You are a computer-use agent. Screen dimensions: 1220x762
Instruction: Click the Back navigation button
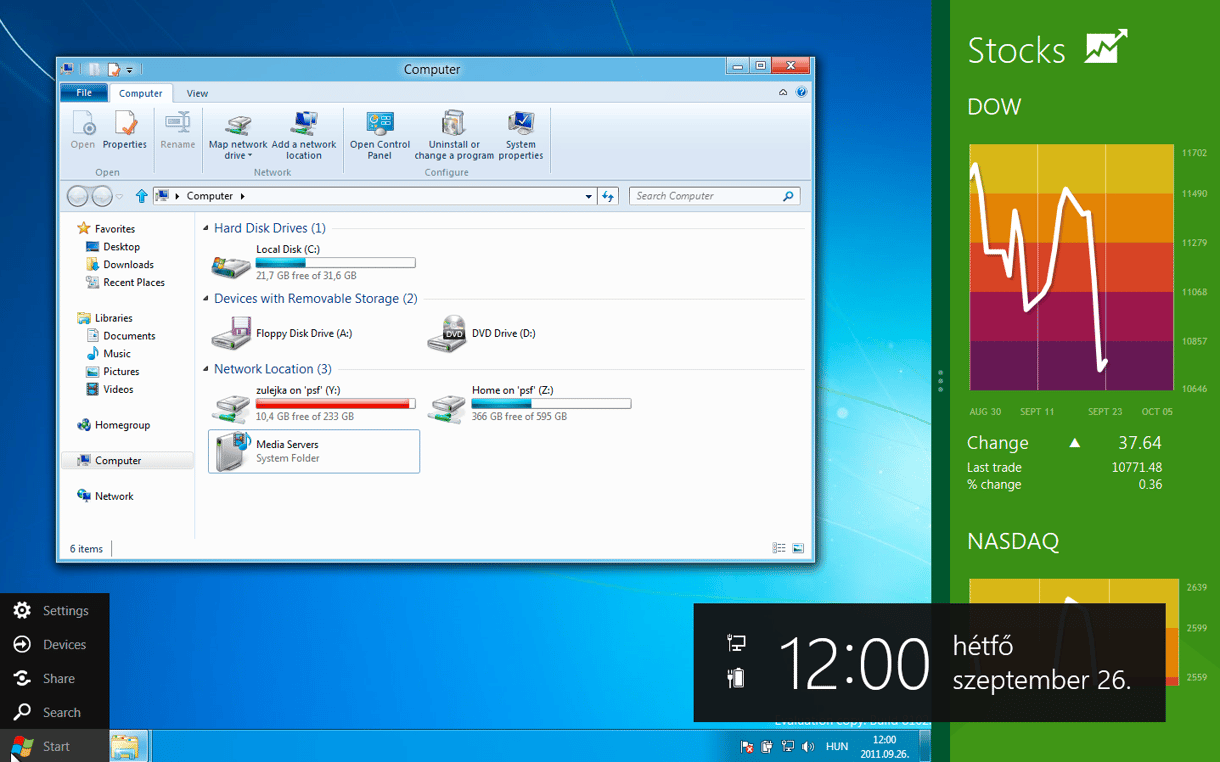pos(79,196)
